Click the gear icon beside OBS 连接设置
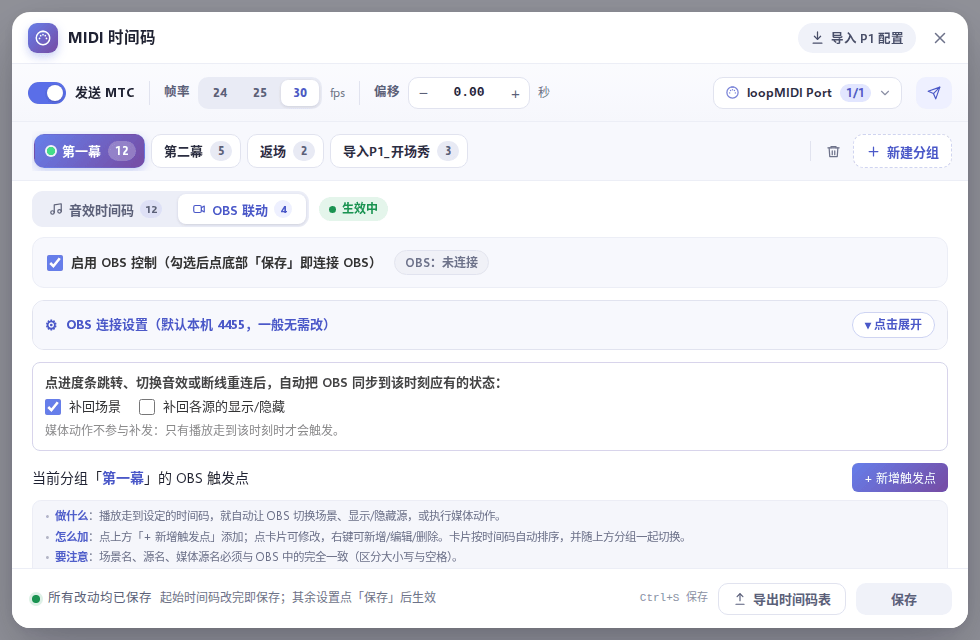 pyautogui.click(x=51, y=325)
